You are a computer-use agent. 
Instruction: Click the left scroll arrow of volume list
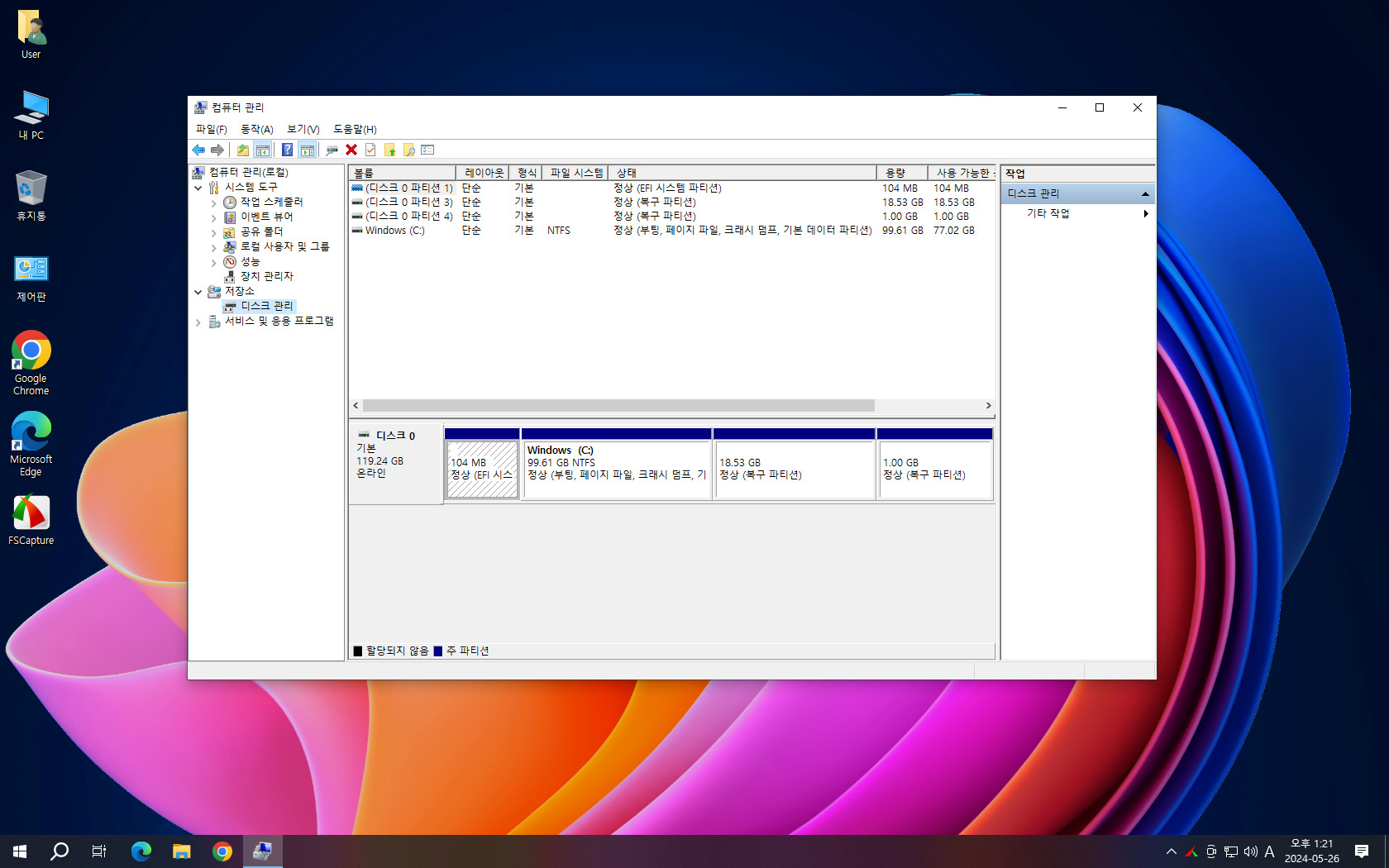tap(356, 406)
